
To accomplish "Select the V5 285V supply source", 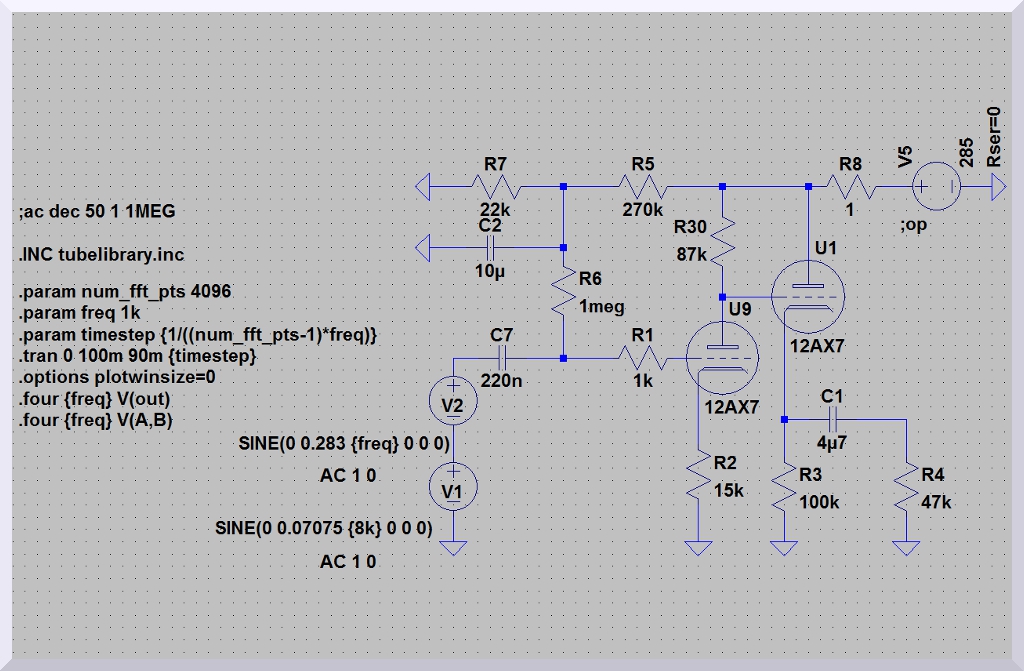I will point(935,187).
